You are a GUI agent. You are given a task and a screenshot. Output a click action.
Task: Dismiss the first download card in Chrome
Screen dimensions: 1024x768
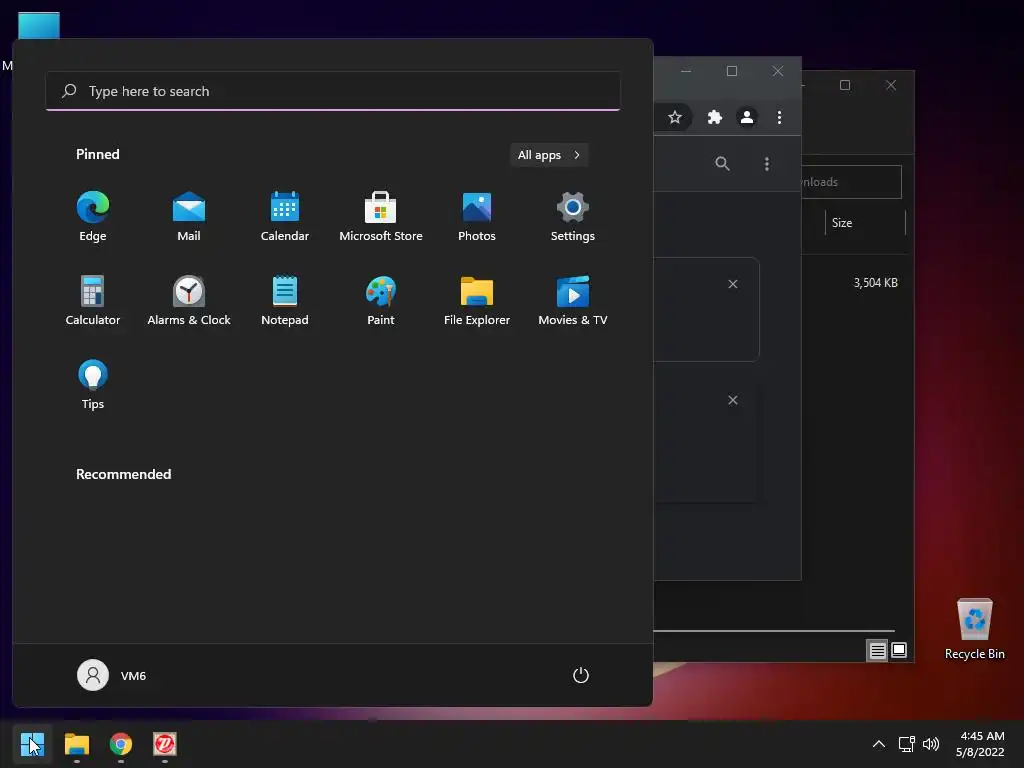pos(733,284)
